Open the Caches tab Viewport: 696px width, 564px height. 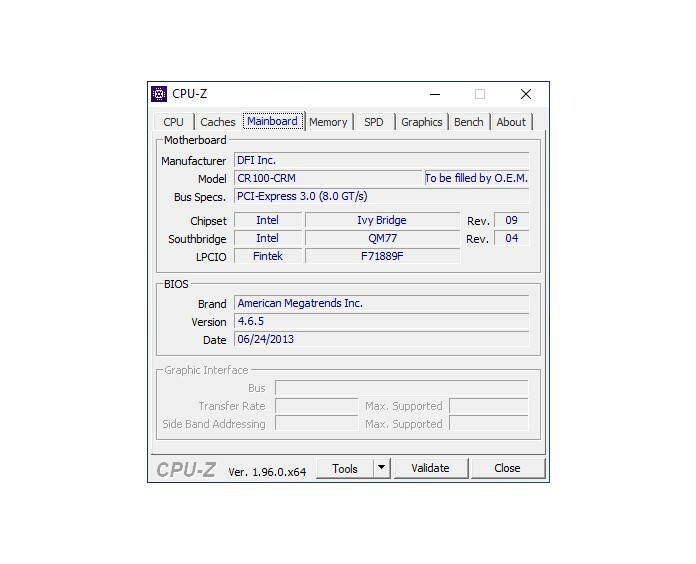point(218,122)
